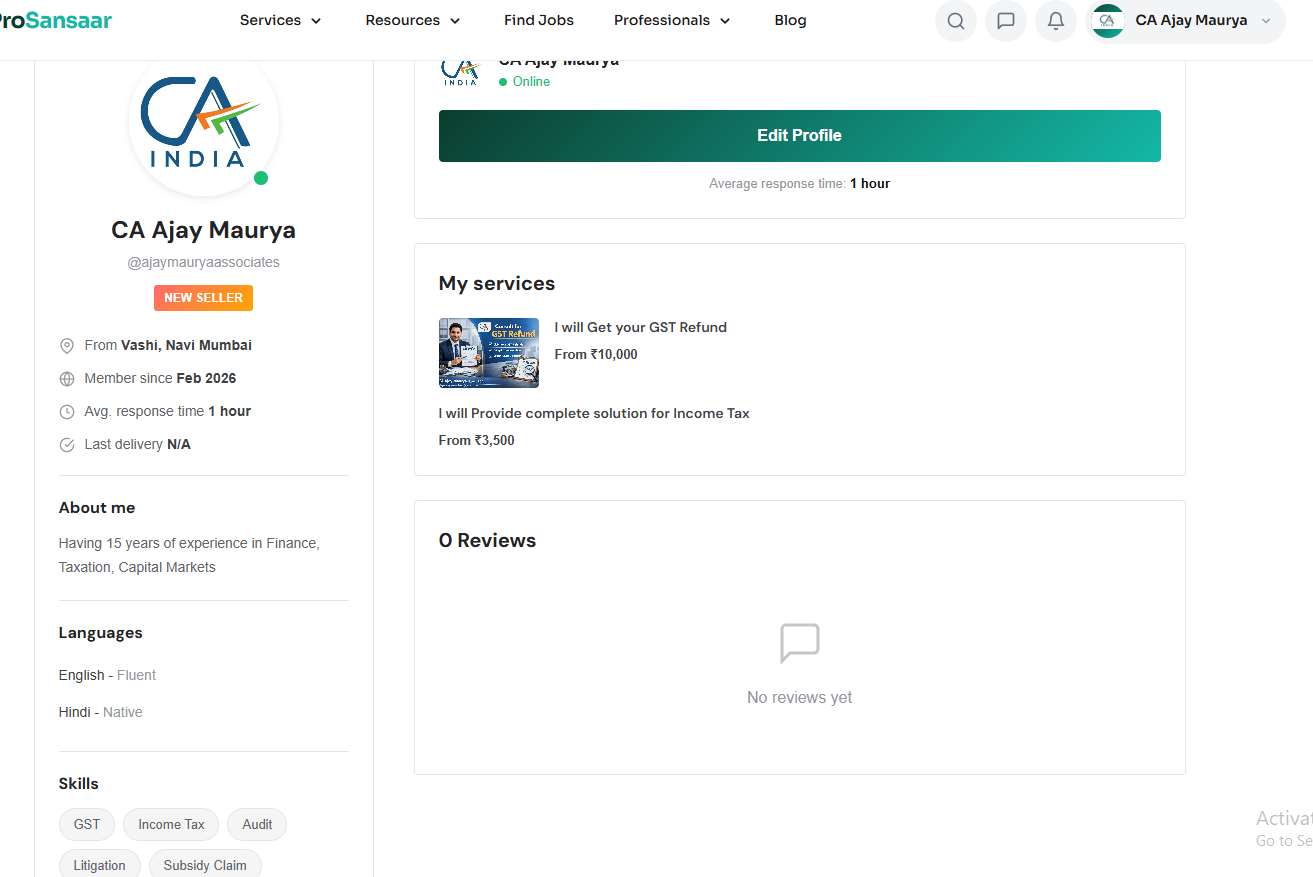Open the Blog menu item
Image resolution: width=1313 pixels, height=877 pixels.
tap(790, 20)
